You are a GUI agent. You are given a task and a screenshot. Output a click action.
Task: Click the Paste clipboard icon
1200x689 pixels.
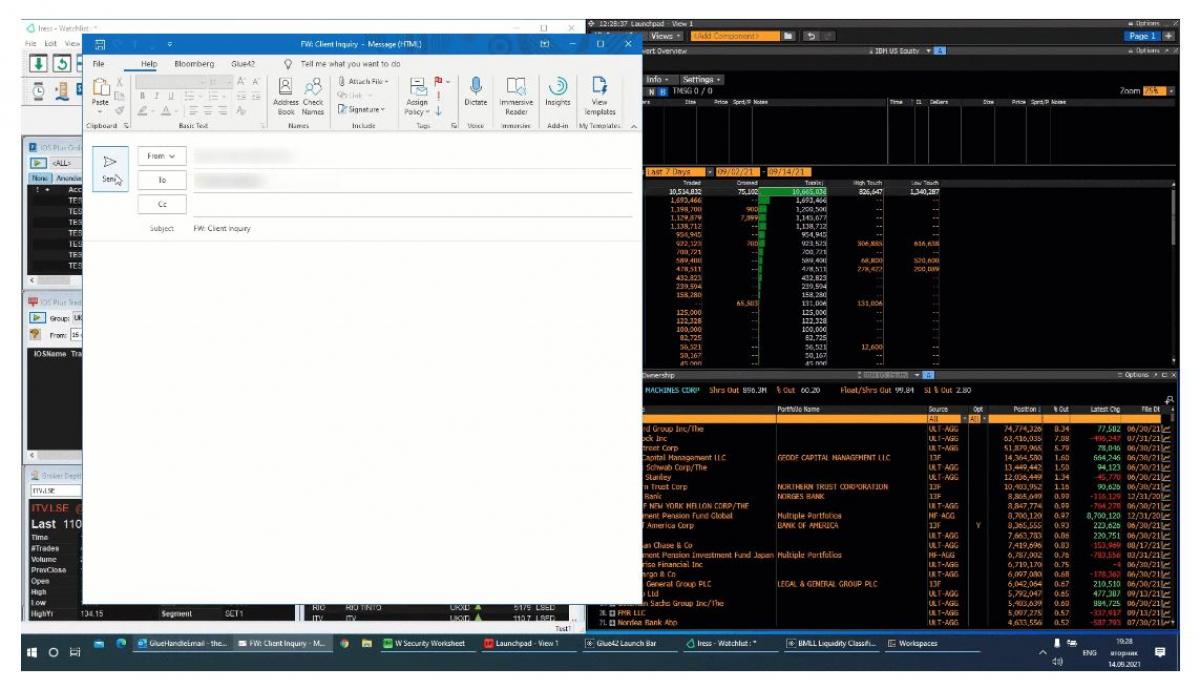tap(100, 90)
